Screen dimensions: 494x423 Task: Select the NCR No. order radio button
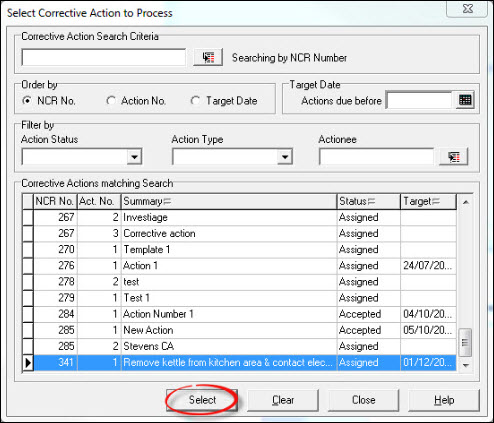(27, 101)
